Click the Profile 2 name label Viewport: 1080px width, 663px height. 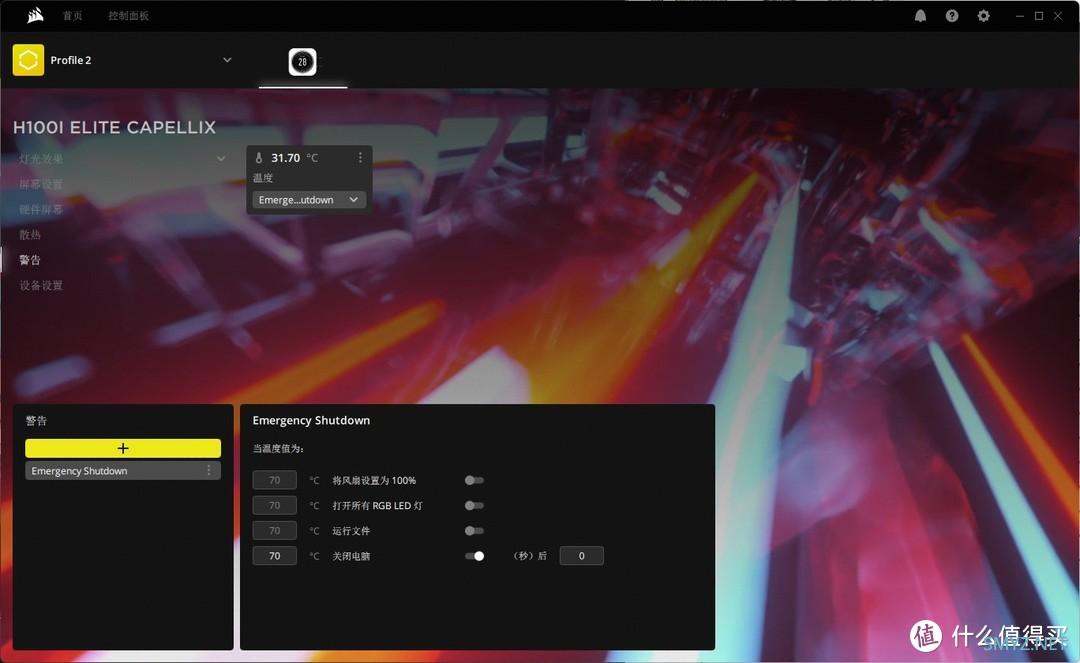pos(71,60)
